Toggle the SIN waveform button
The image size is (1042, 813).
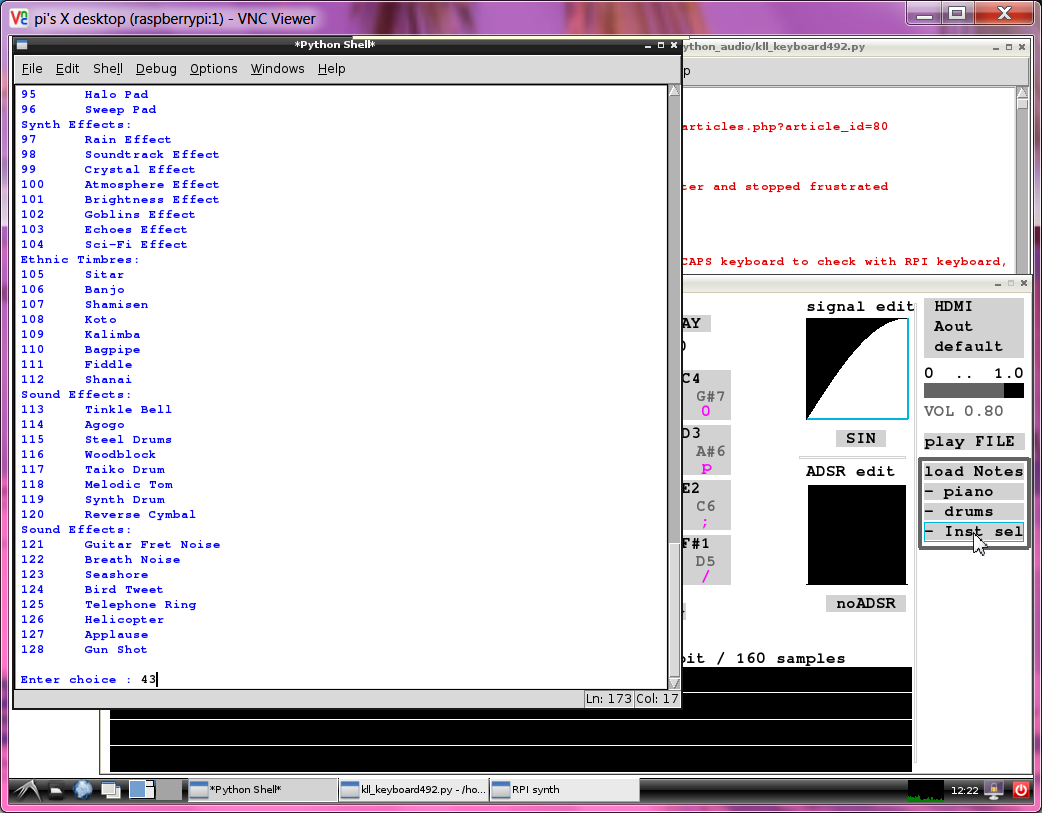coord(860,438)
